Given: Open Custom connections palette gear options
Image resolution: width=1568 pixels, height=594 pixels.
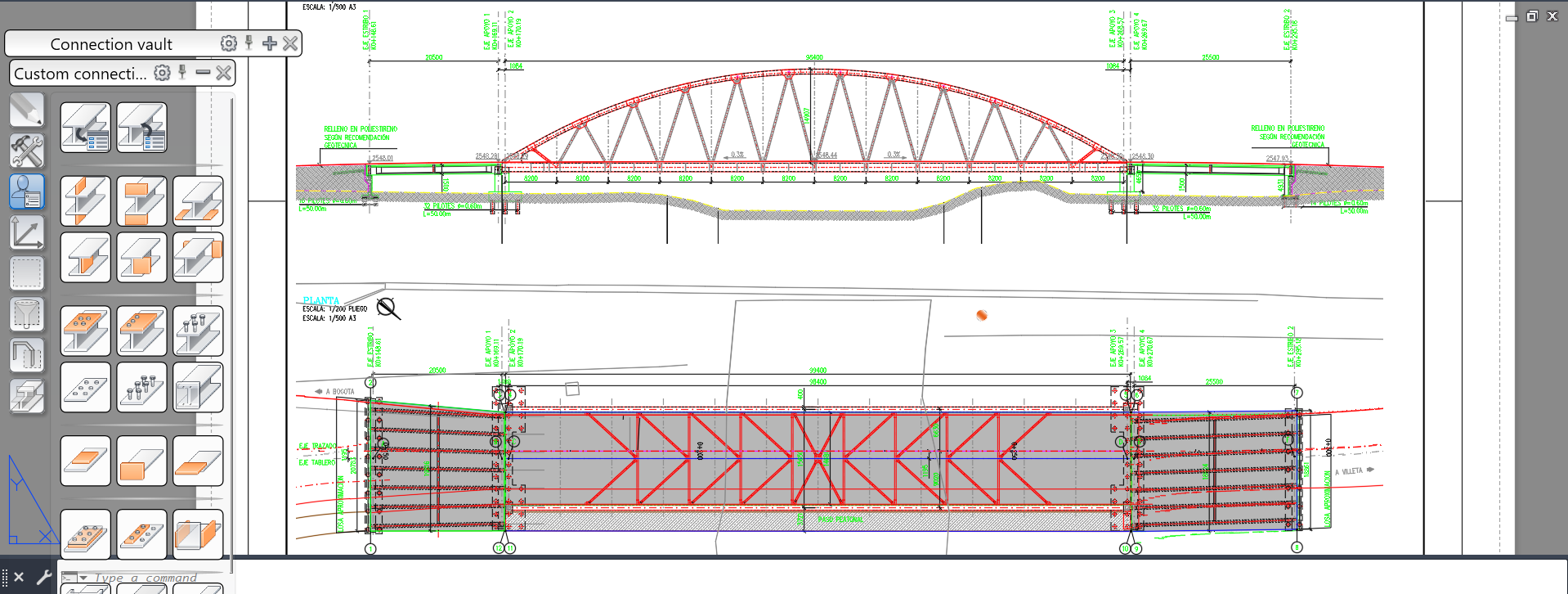Looking at the screenshot, I should 163,73.
